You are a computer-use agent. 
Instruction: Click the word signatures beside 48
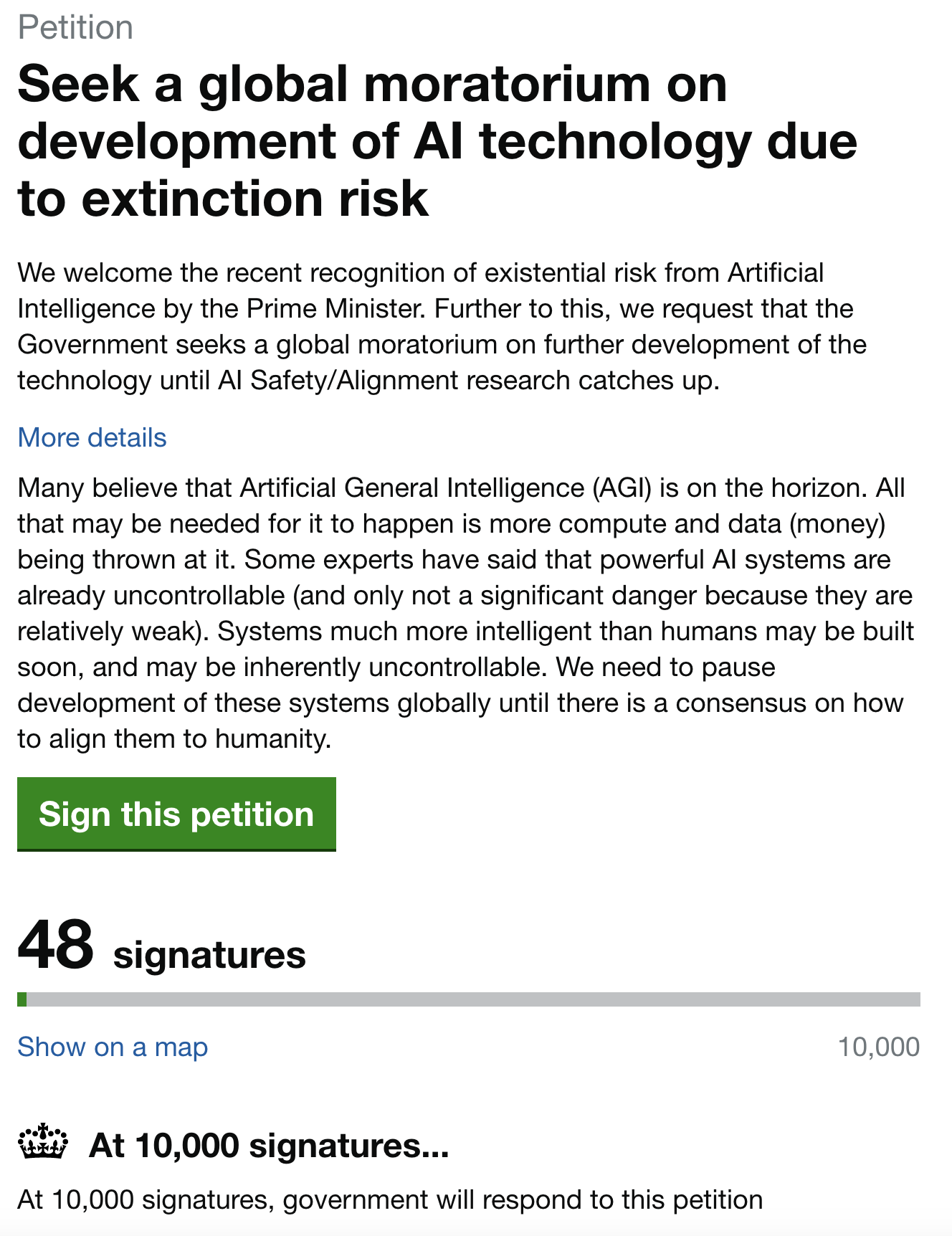point(209,955)
